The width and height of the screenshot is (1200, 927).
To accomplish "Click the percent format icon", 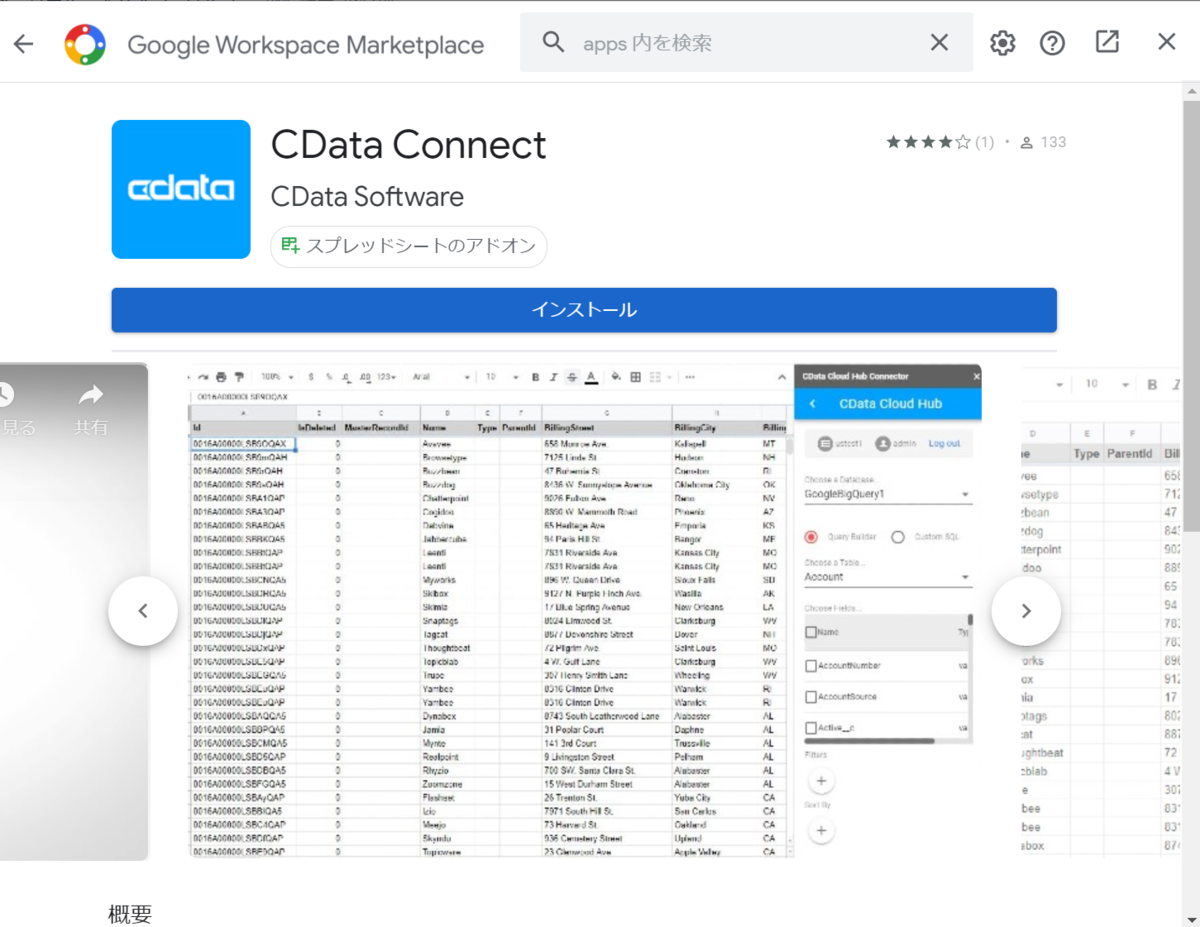I will click(x=328, y=377).
